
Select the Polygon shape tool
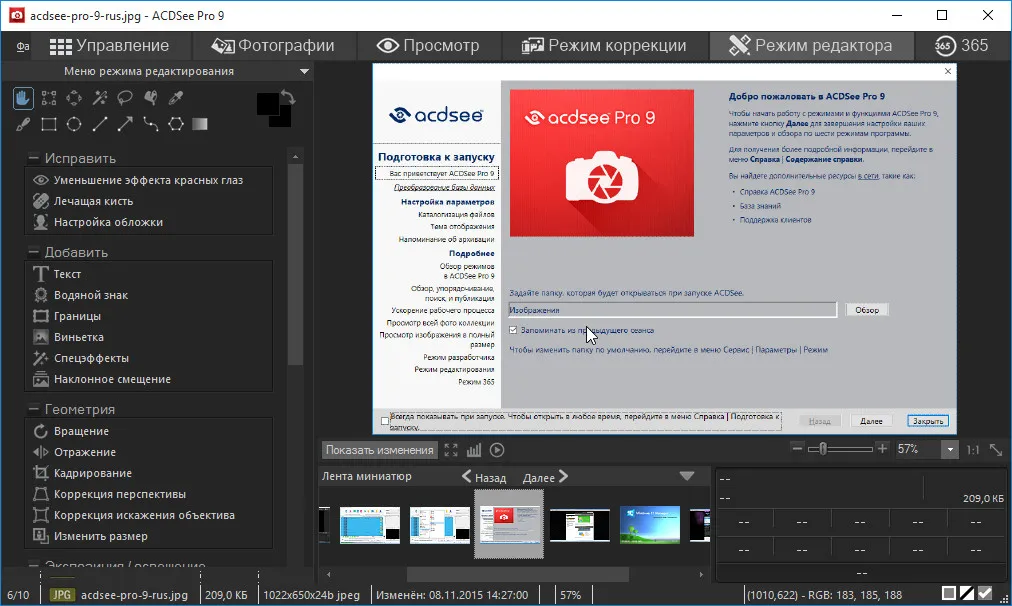(176, 124)
